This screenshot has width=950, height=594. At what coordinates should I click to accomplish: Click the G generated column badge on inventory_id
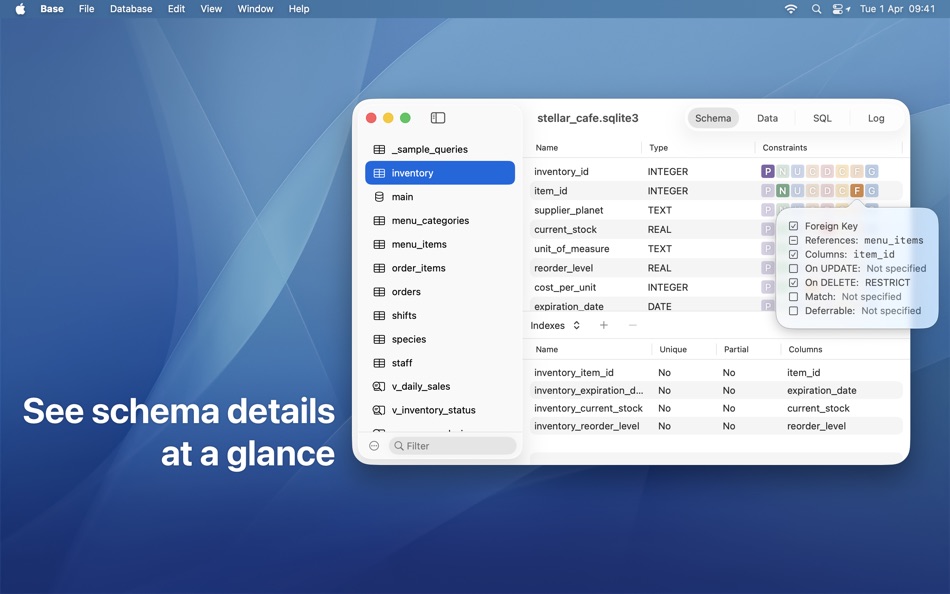[873, 171]
